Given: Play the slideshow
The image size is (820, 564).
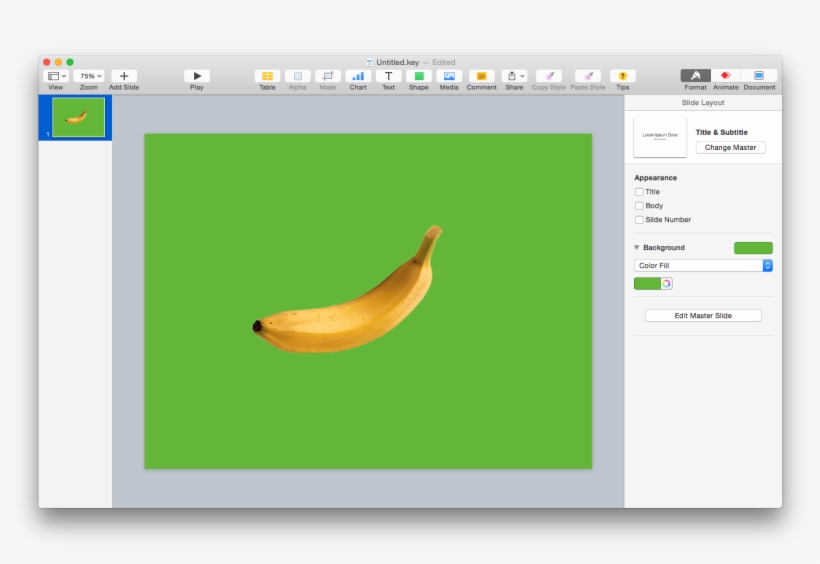Looking at the screenshot, I should point(197,76).
